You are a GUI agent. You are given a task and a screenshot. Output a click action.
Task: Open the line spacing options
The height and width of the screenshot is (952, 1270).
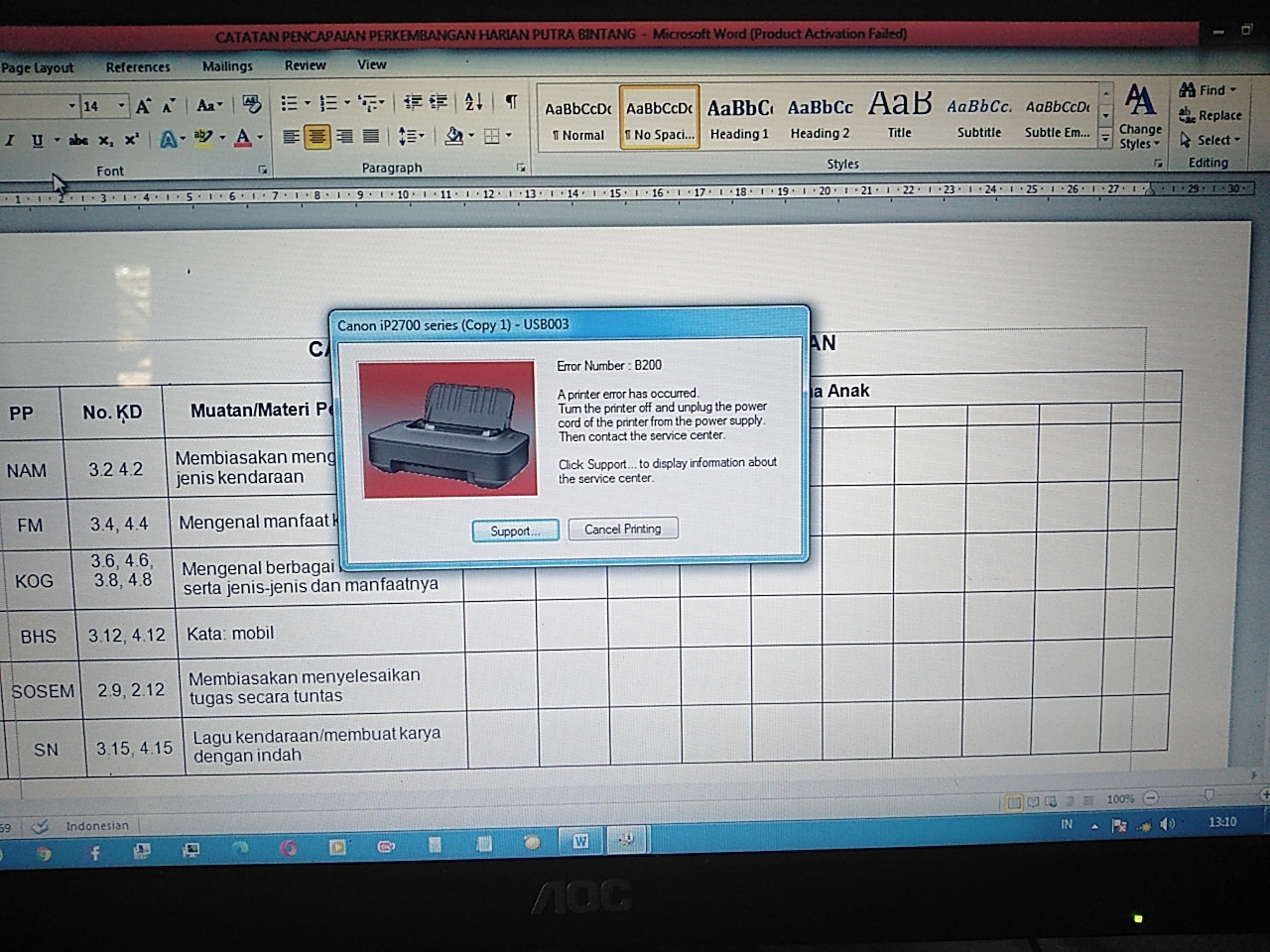pos(410,136)
